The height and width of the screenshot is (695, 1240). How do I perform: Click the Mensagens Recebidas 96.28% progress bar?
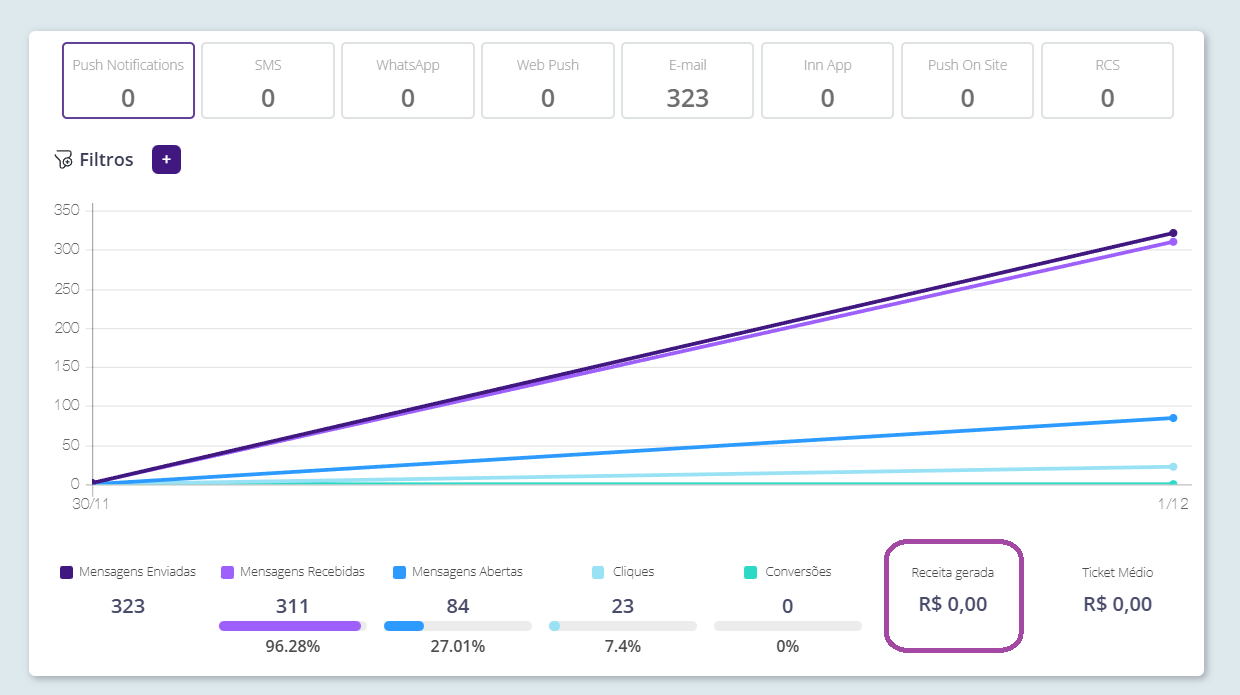pos(293,626)
